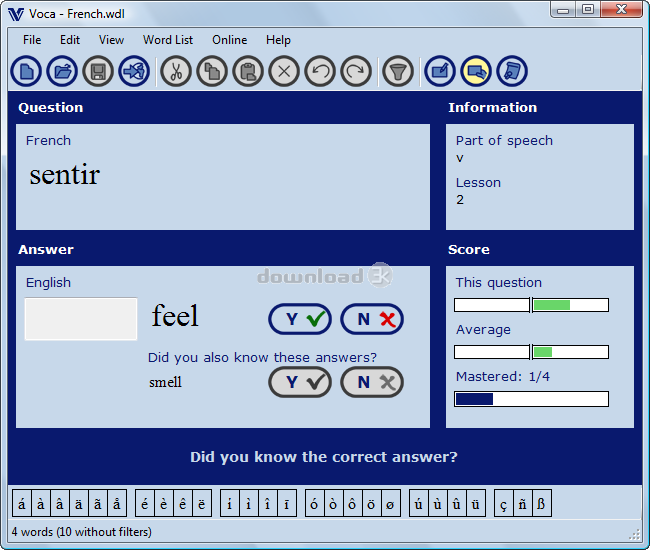The image size is (650, 550).
Task: Open the Word List menu
Action: (168, 40)
